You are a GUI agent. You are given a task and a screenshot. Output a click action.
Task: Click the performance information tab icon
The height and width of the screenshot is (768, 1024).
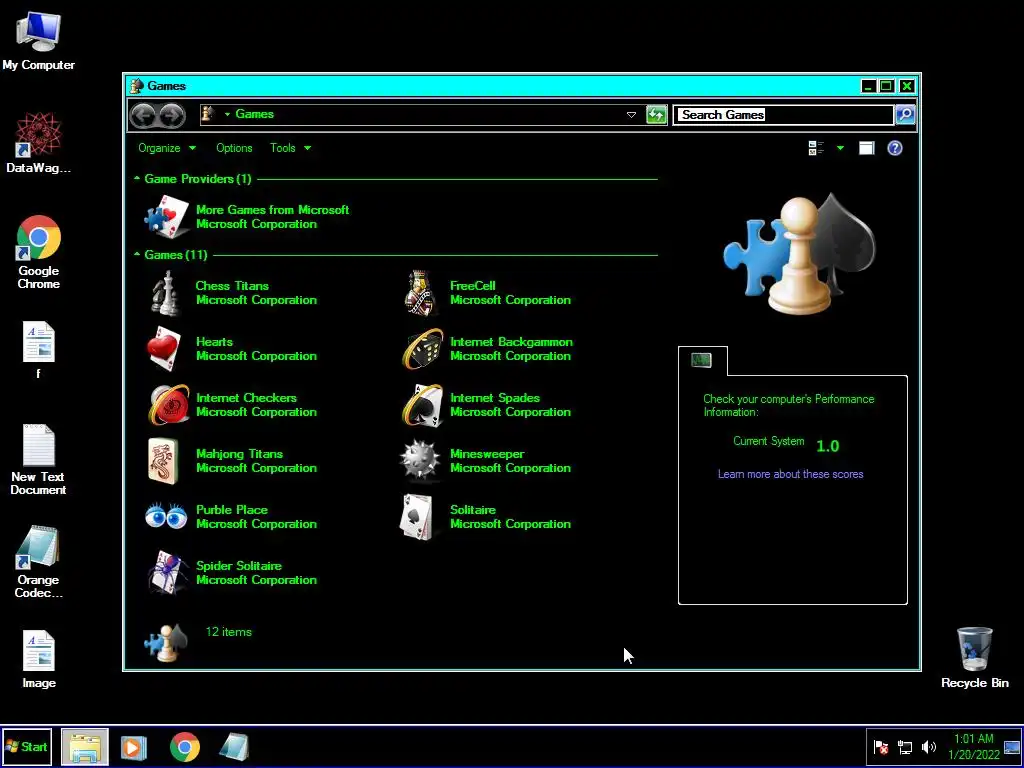click(701, 360)
